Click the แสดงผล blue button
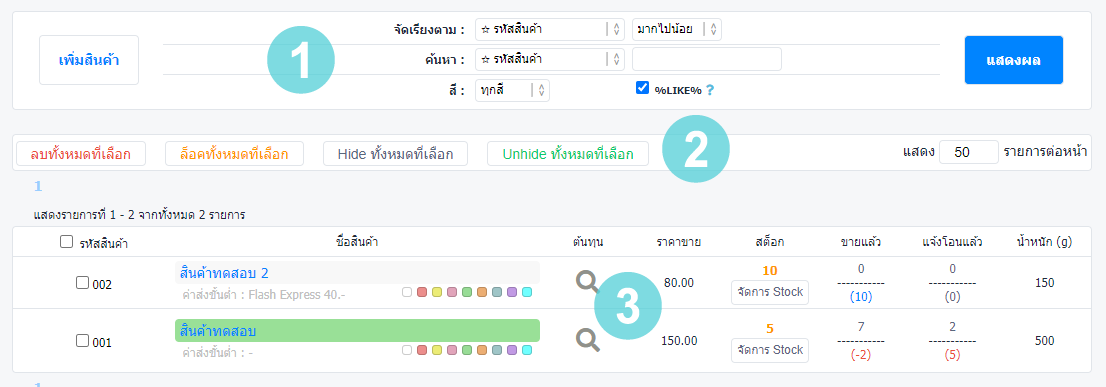Viewport: 1106px width, 387px height. (x=1014, y=60)
